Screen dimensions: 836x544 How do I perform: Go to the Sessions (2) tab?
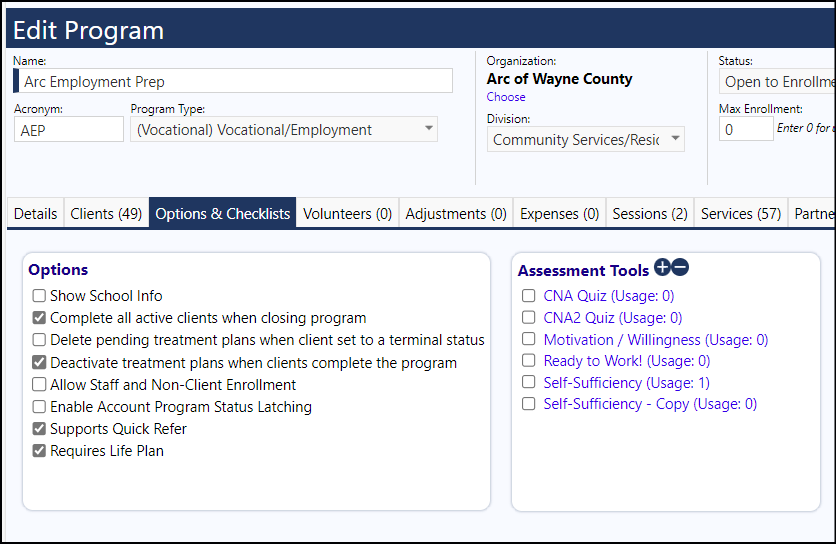click(650, 214)
